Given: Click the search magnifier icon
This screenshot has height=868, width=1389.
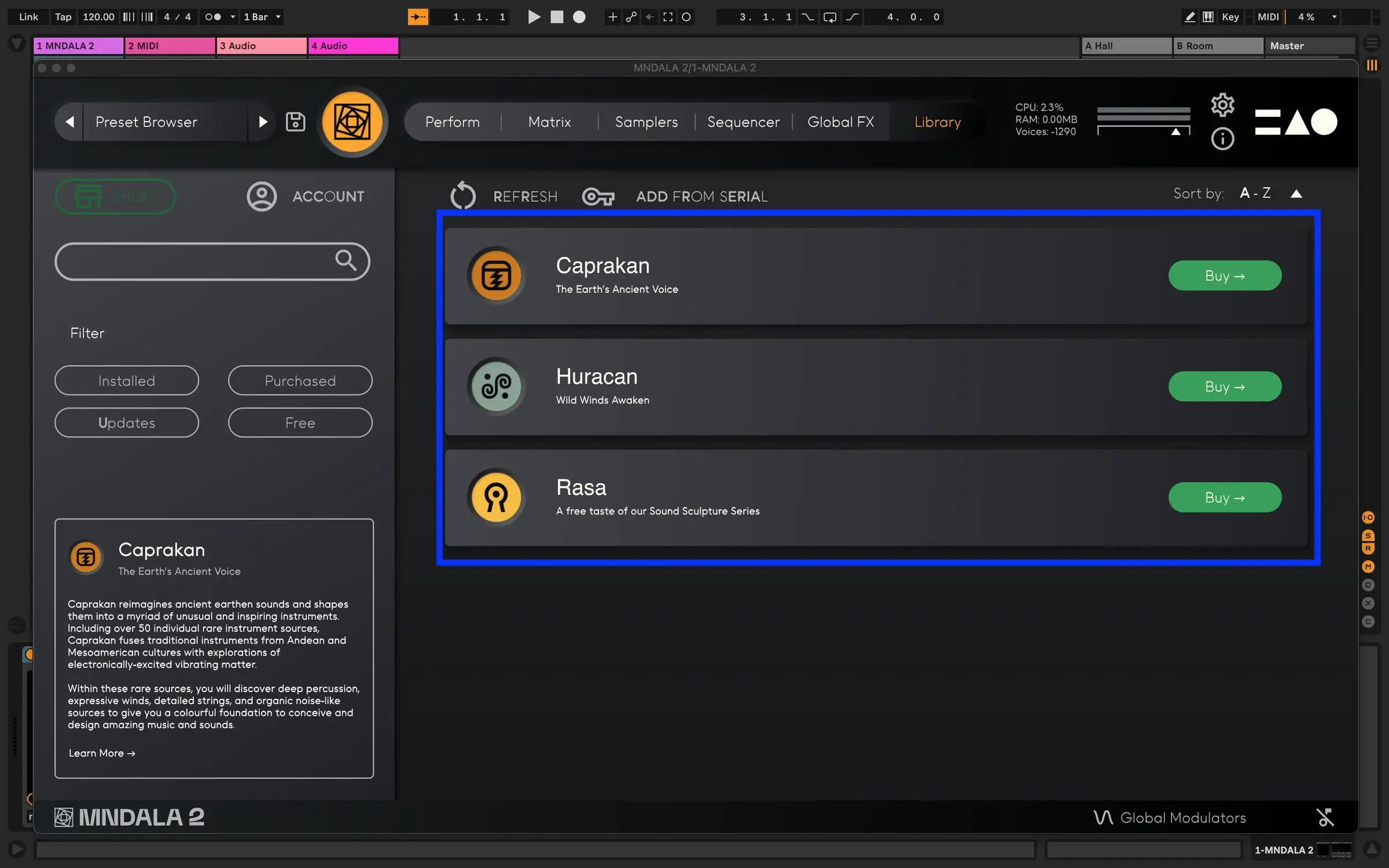Looking at the screenshot, I should click(346, 260).
